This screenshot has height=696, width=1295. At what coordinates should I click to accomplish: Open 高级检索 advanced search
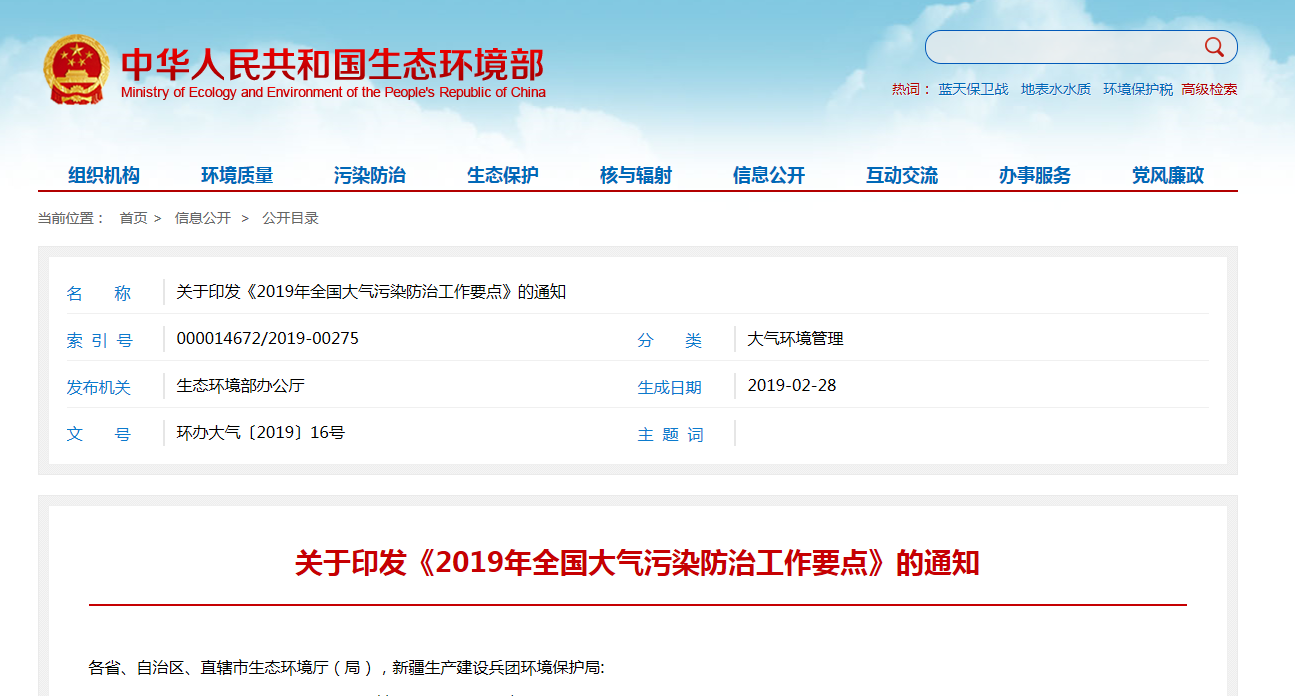tap(1209, 89)
